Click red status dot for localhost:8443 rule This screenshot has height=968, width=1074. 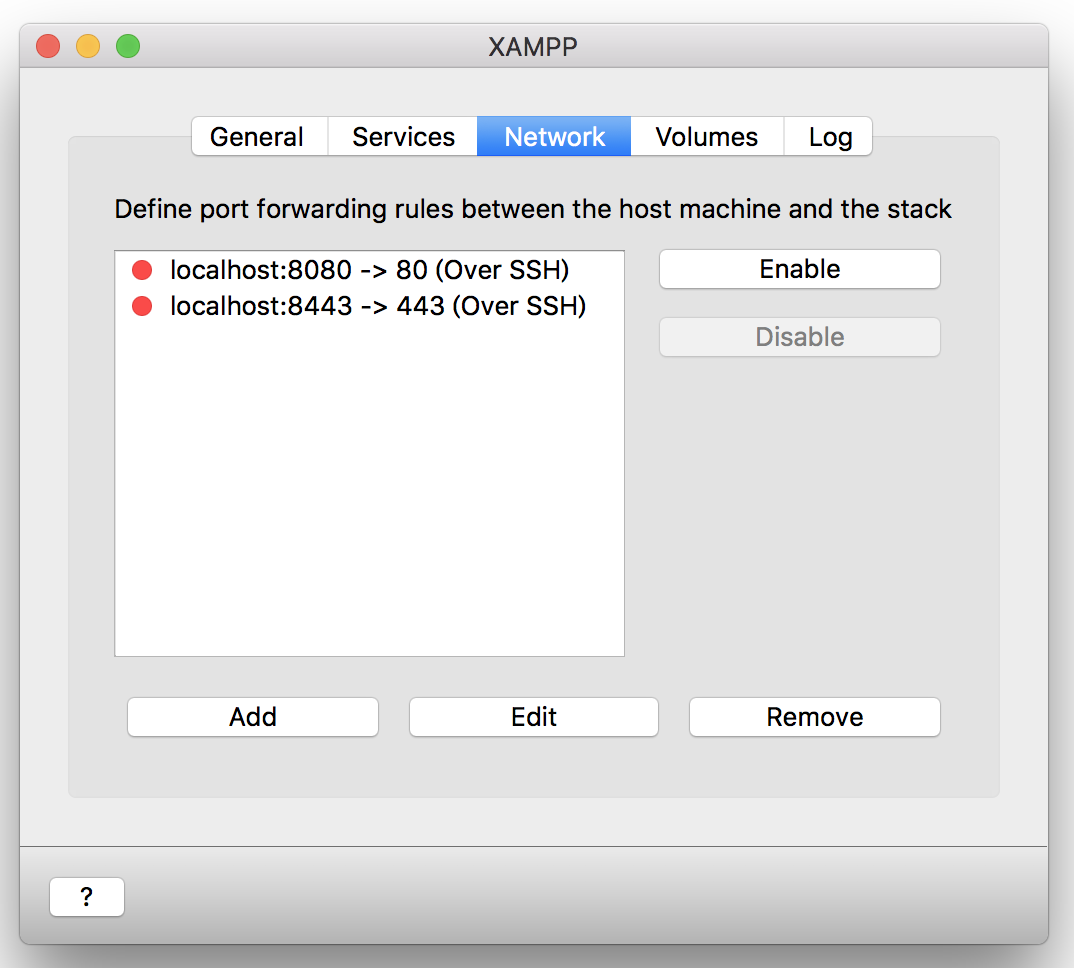pyautogui.click(x=142, y=306)
